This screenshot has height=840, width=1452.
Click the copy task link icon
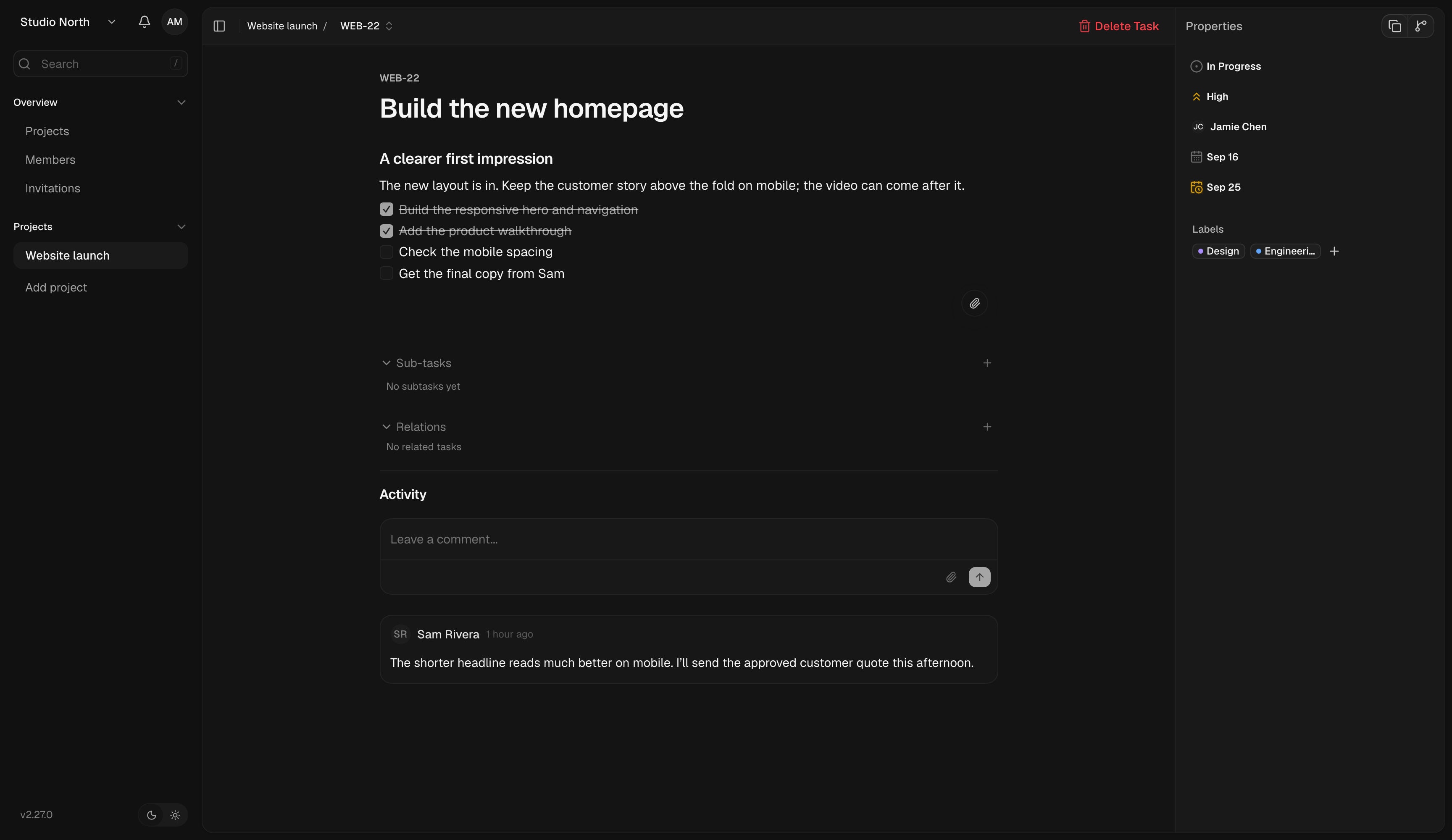tap(1394, 26)
